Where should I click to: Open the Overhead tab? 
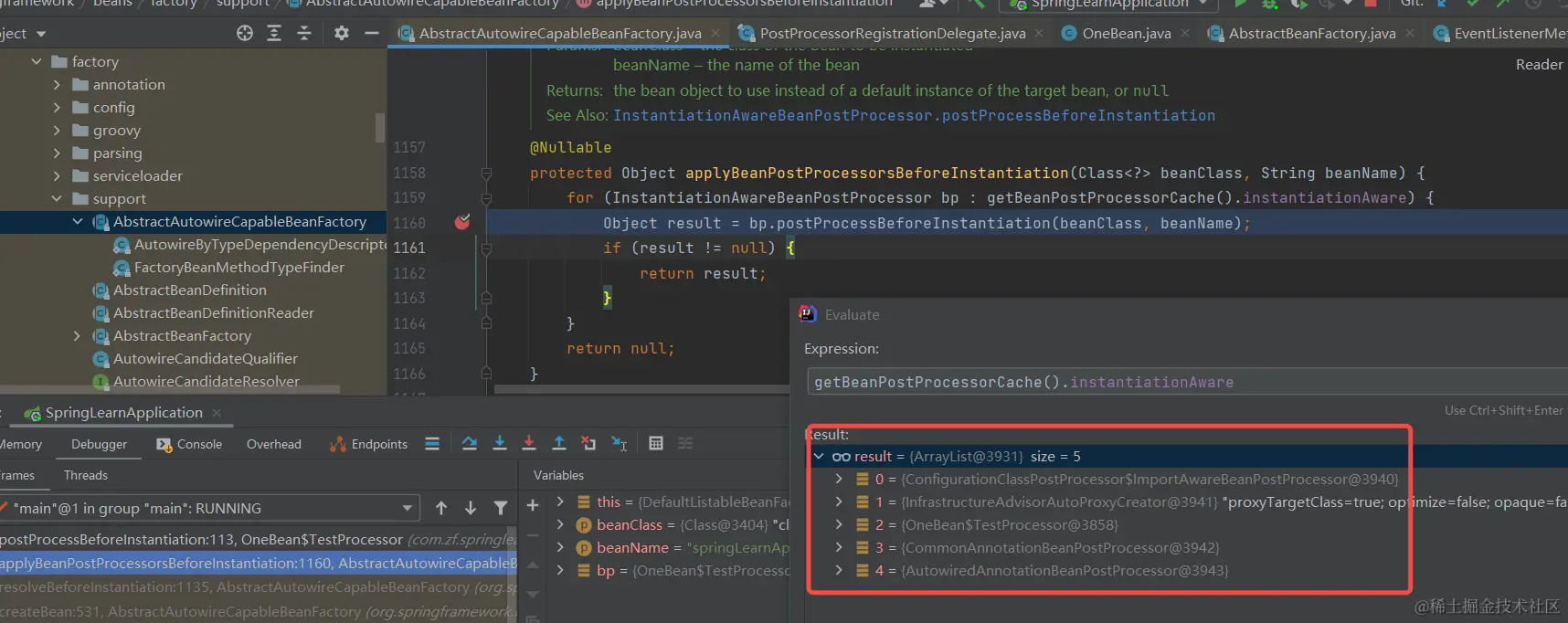pyautogui.click(x=273, y=444)
